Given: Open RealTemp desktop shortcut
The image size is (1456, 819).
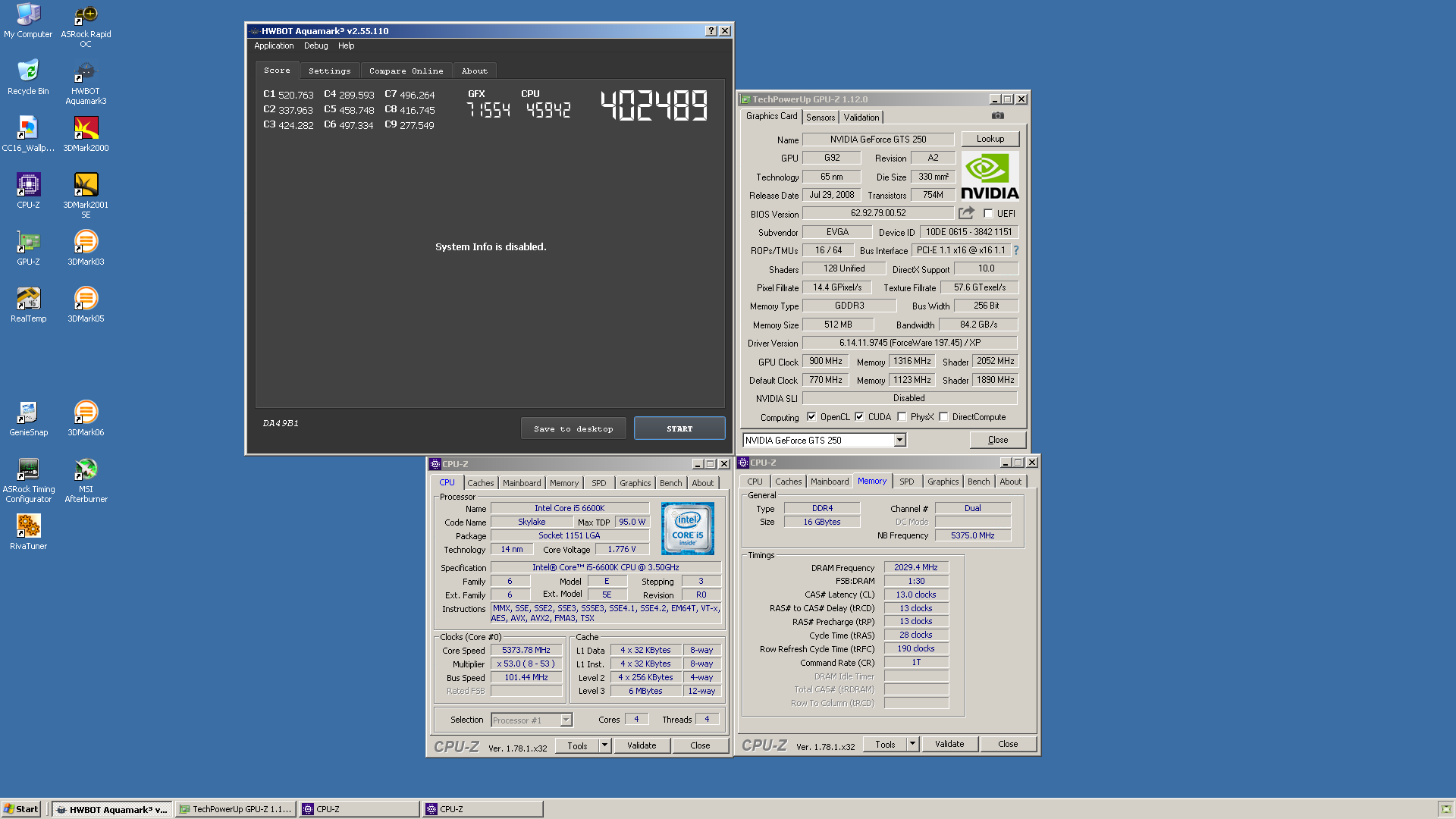Looking at the screenshot, I should [28, 305].
